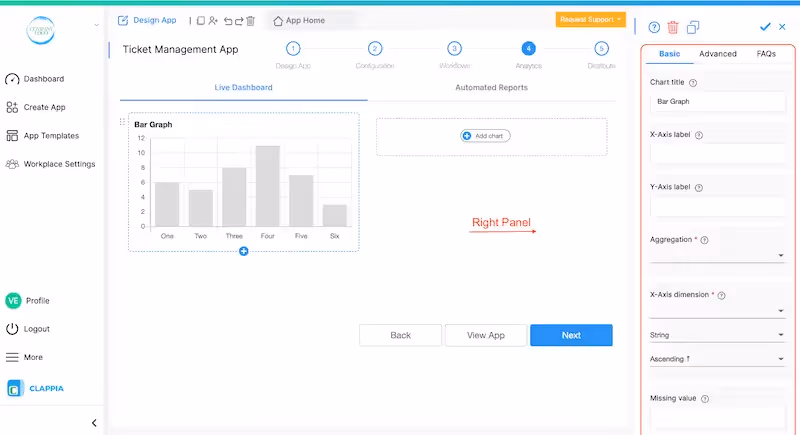Confirm changes with blue checkmark icon
Viewport: 800px width, 435px height.
[765, 27]
